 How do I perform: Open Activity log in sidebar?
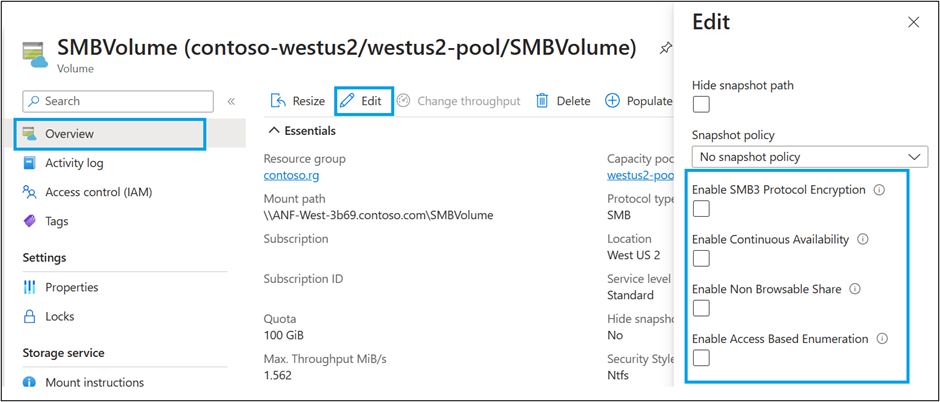(74, 163)
